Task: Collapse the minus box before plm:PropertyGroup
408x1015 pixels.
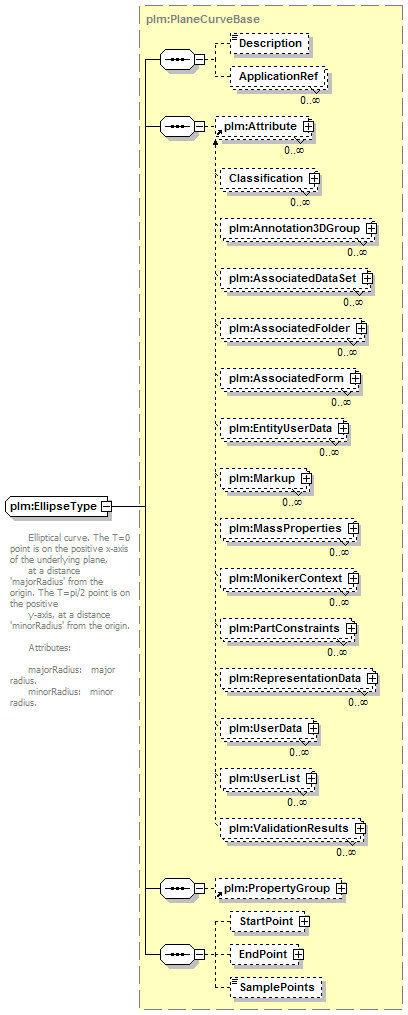Action: 199,889
